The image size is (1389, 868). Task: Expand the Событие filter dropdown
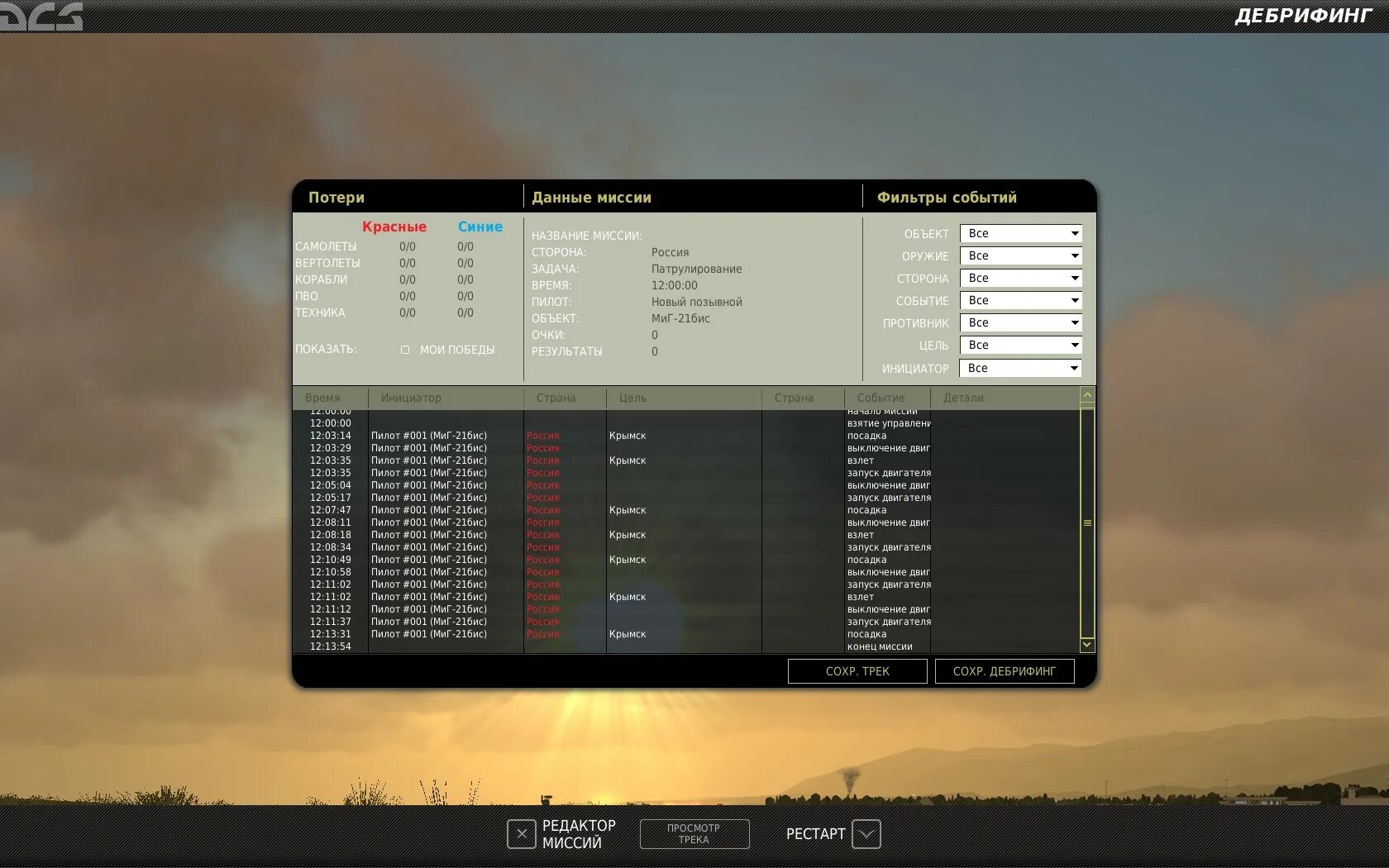point(1021,301)
